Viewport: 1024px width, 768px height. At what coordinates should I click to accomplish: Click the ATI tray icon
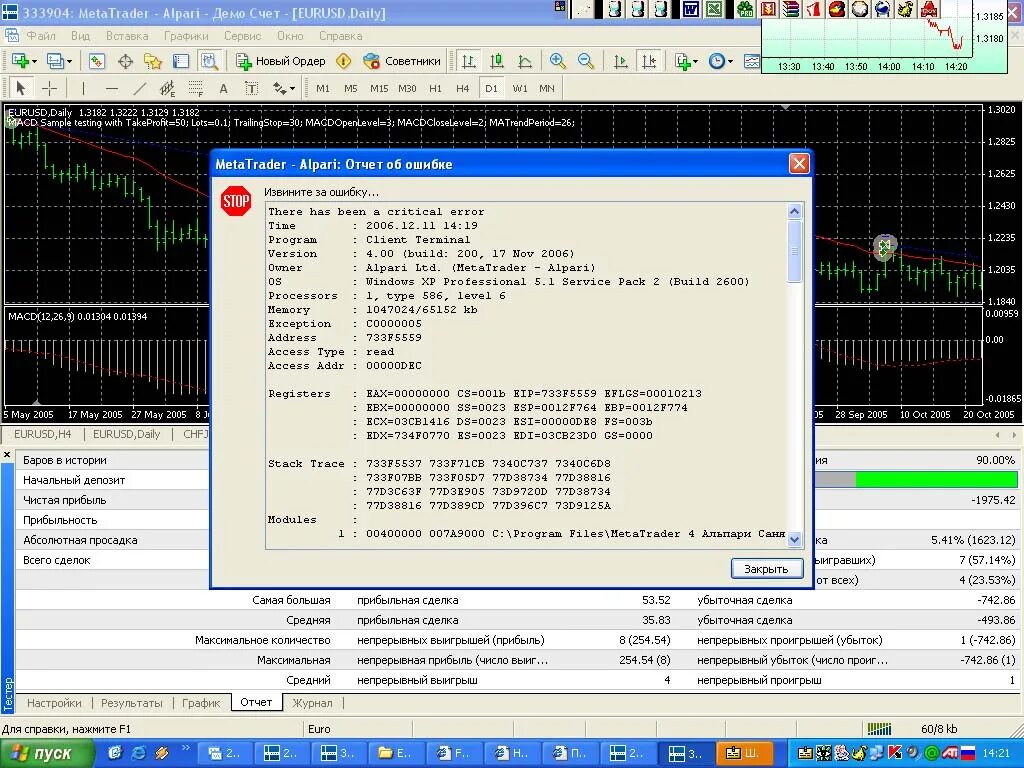[x=950, y=753]
